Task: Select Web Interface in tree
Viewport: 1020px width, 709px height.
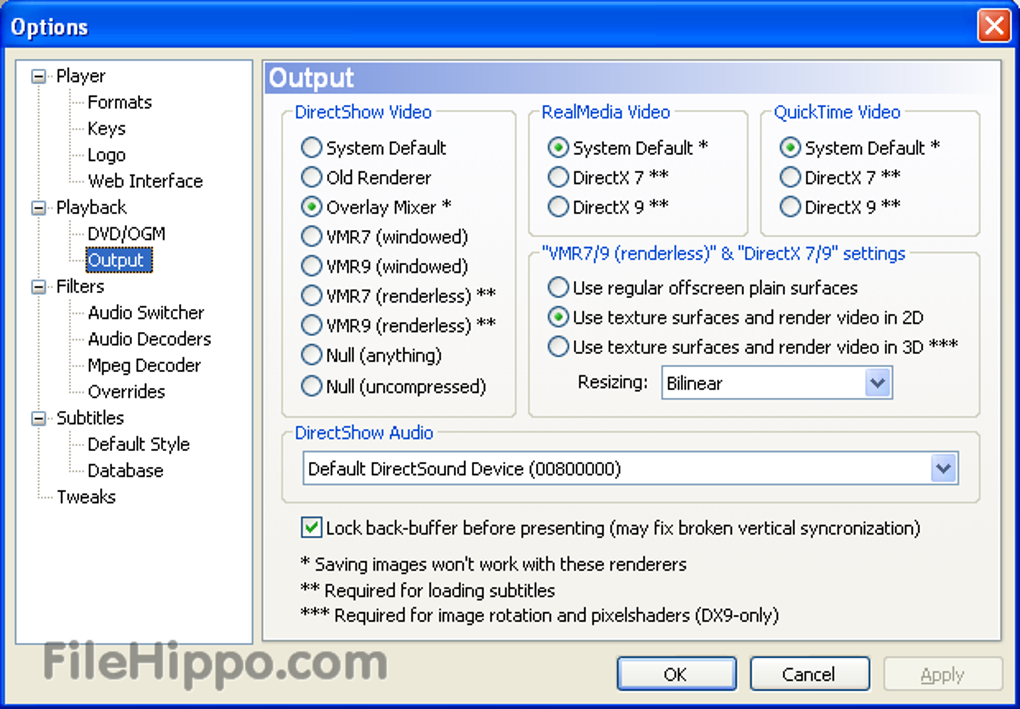Action: click(145, 181)
